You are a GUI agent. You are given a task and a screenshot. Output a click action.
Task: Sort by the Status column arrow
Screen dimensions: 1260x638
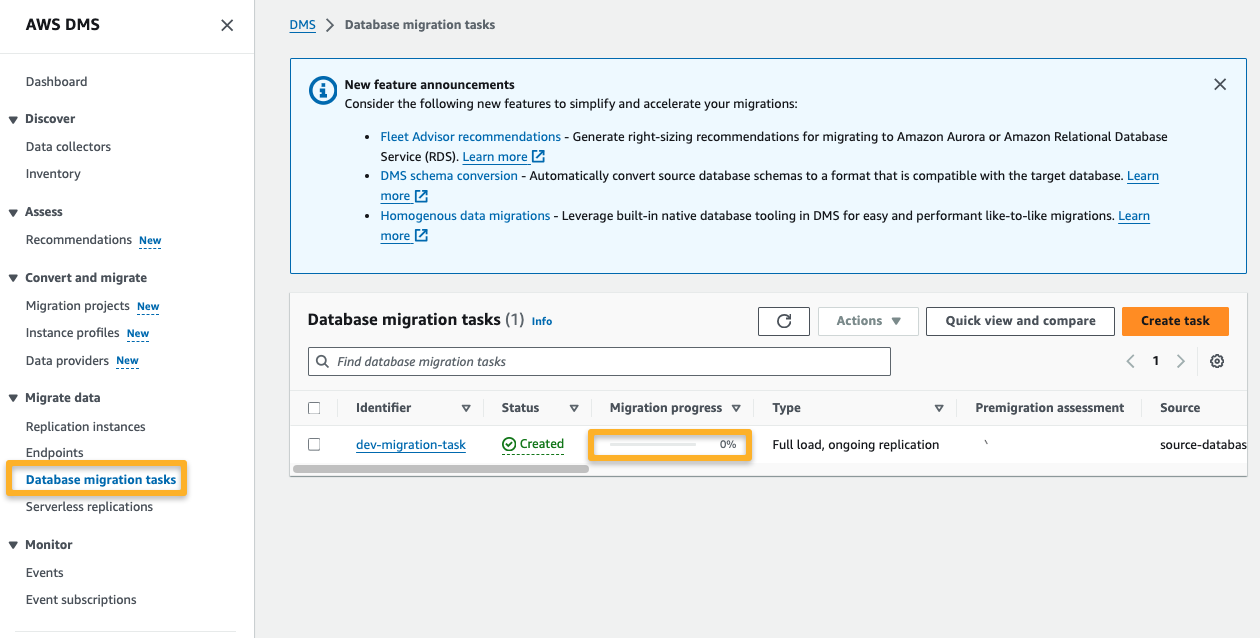click(574, 407)
